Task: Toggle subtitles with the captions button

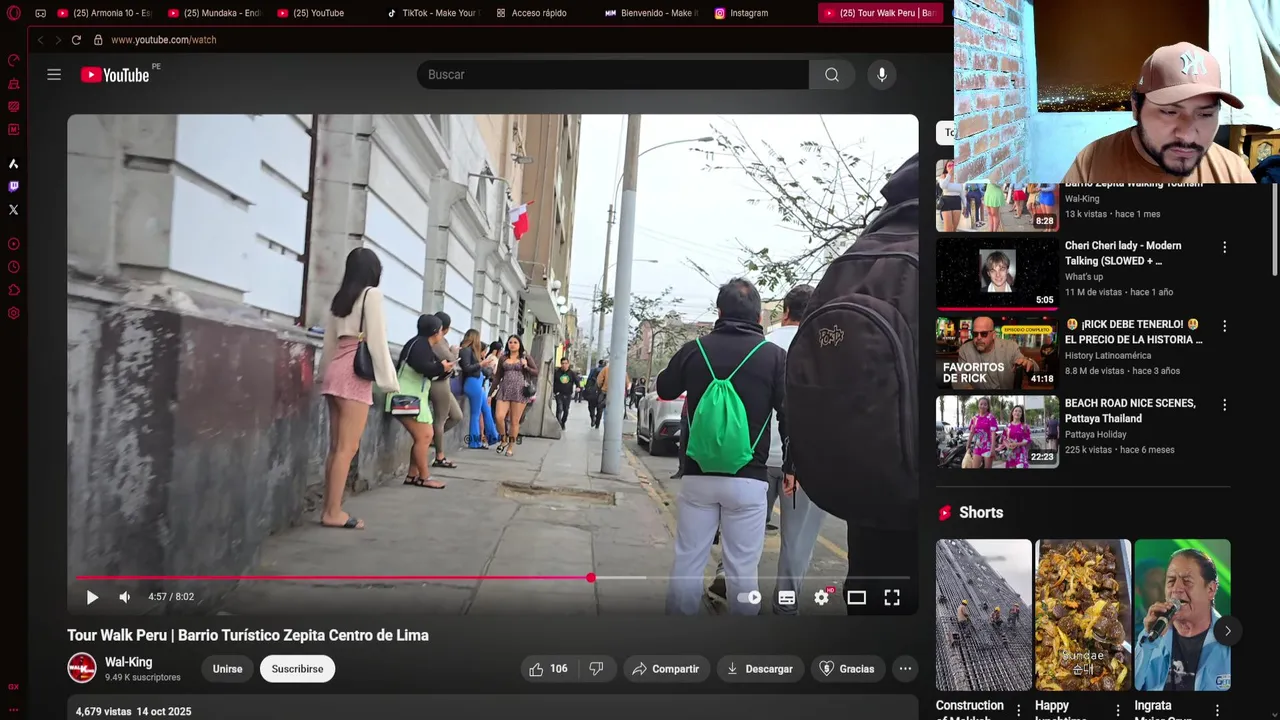Action: 787,597
